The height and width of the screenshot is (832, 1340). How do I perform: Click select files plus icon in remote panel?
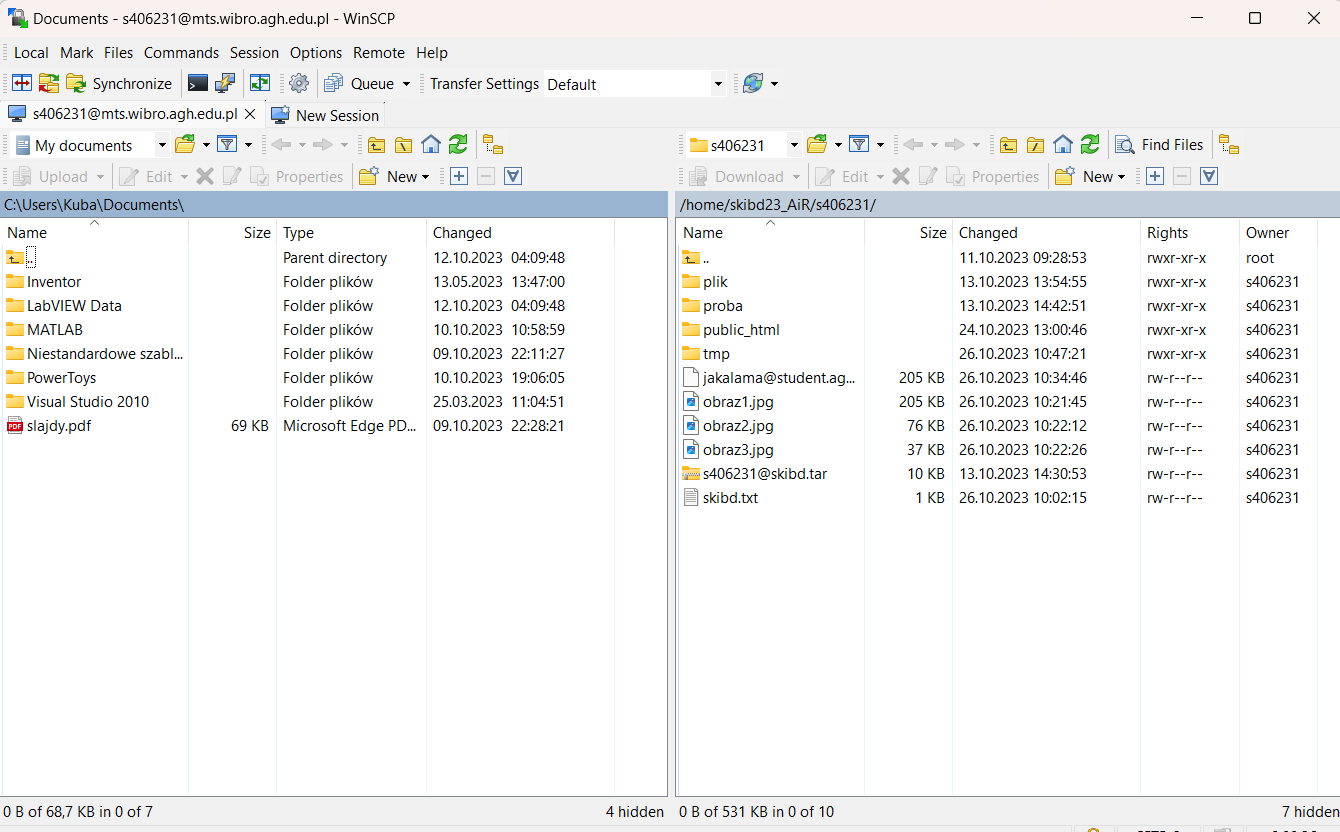click(x=1154, y=177)
